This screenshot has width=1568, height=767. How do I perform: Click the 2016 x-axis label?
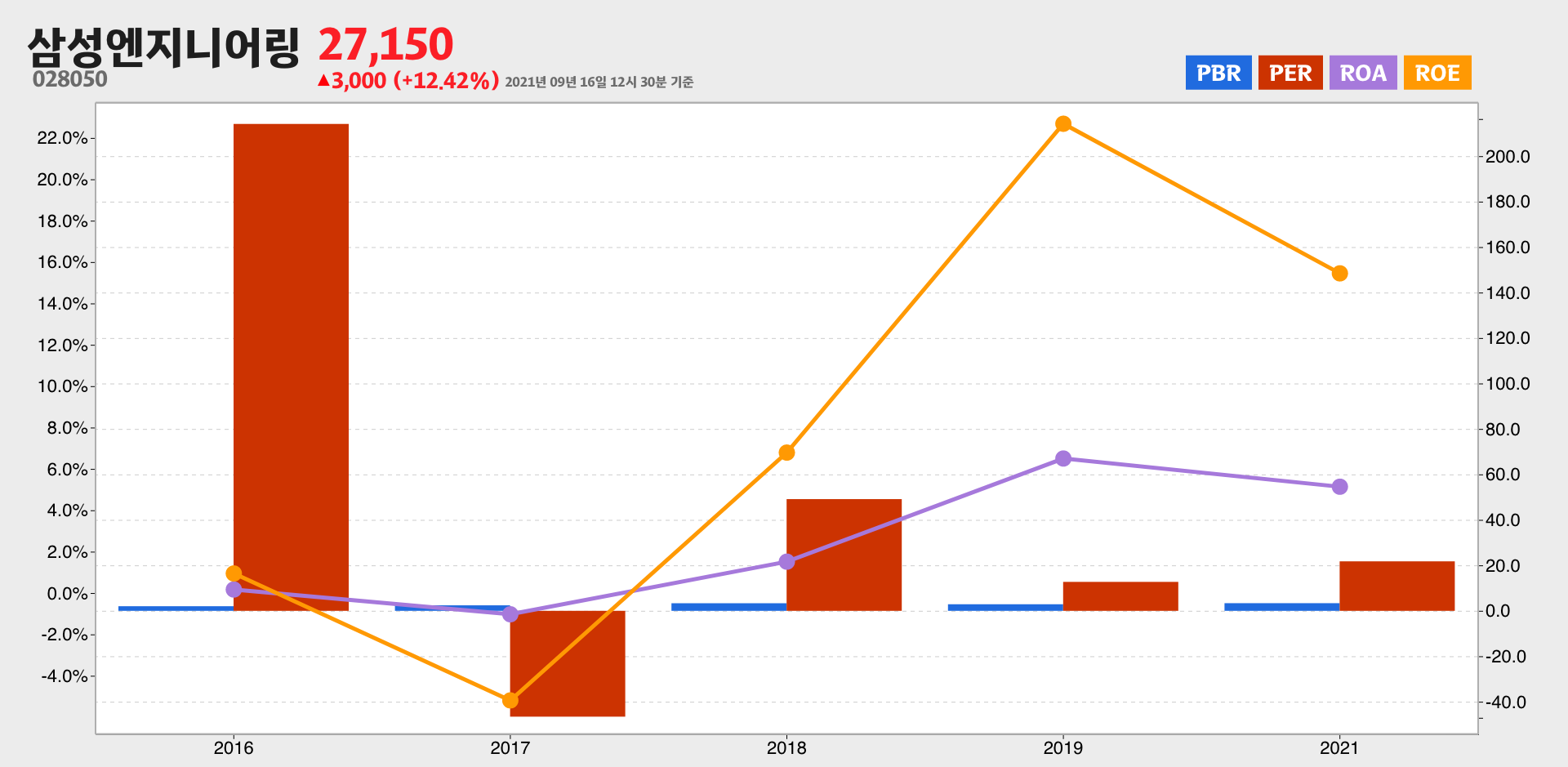pyautogui.click(x=234, y=748)
